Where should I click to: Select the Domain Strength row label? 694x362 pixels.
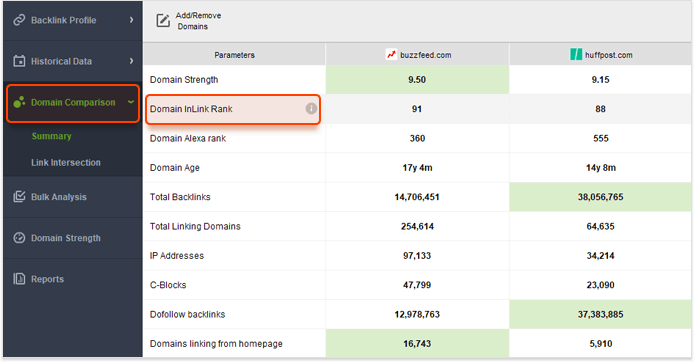click(184, 80)
